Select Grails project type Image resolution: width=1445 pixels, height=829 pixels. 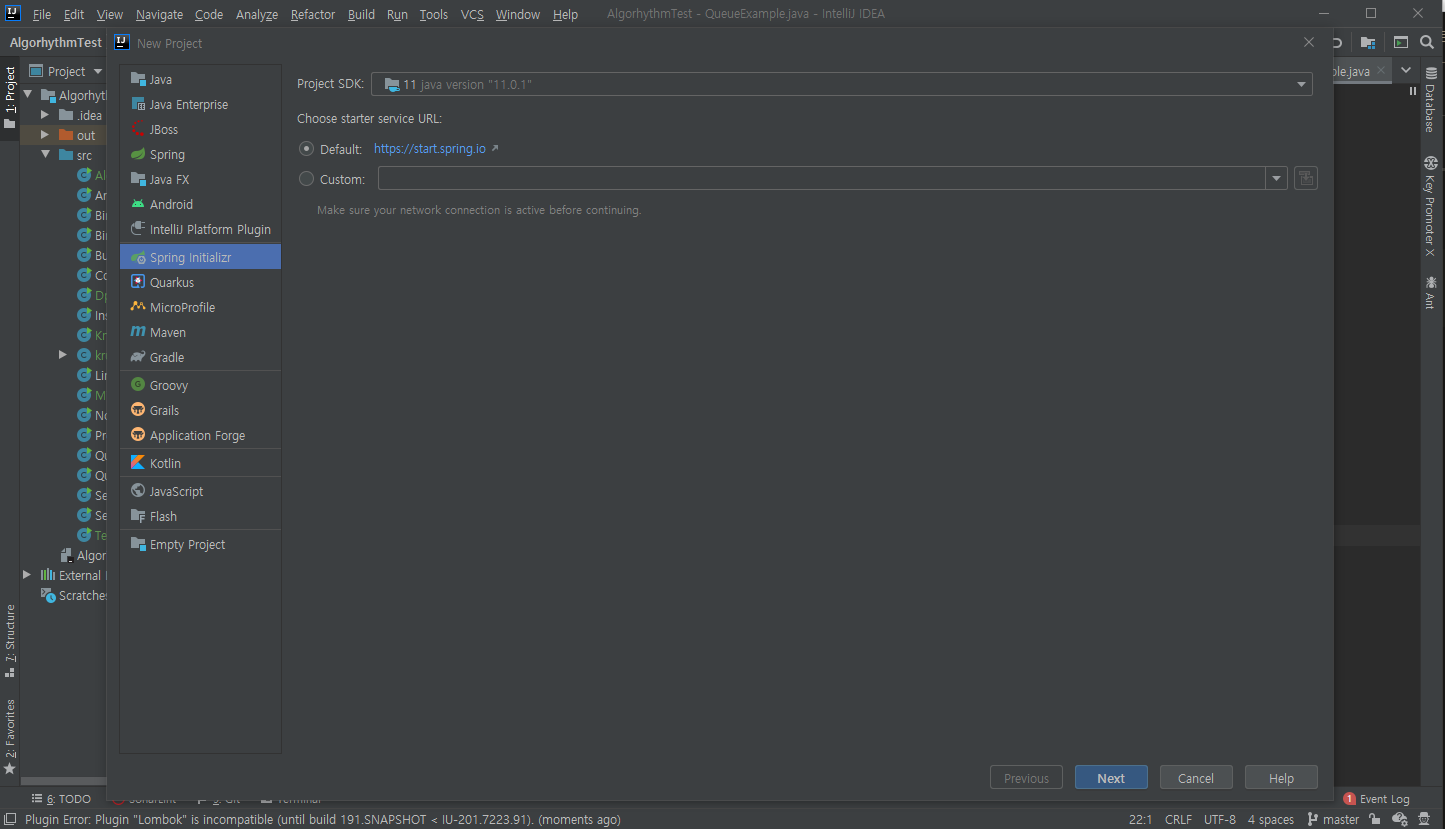pos(200,410)
